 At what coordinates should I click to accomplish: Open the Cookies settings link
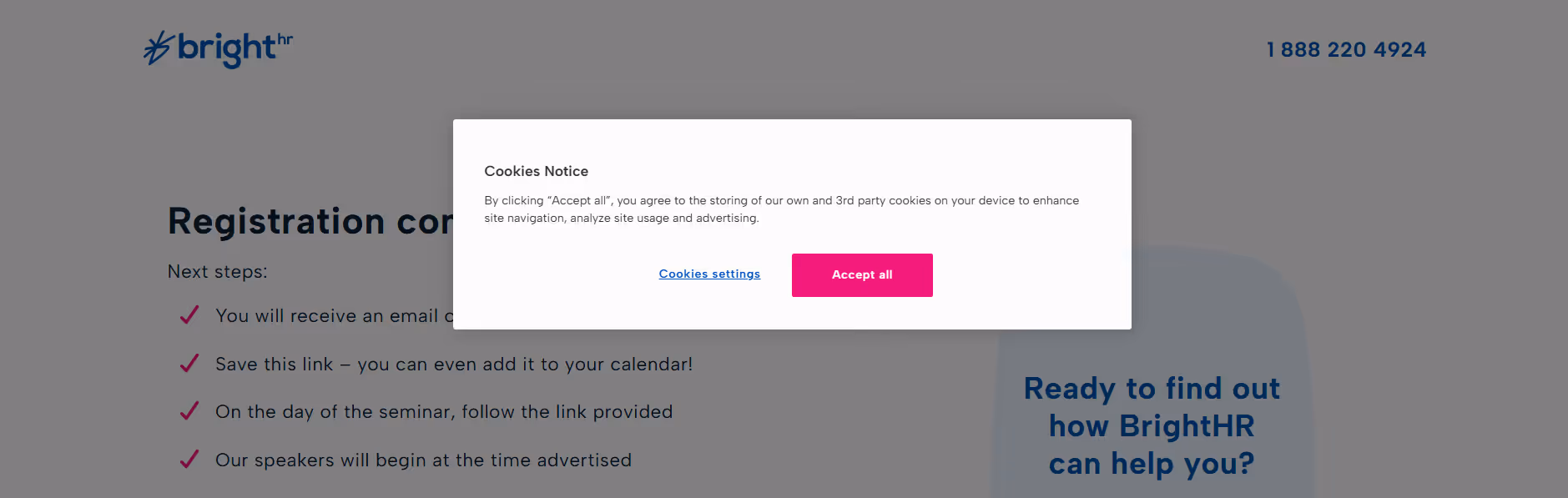pos(709,274)
